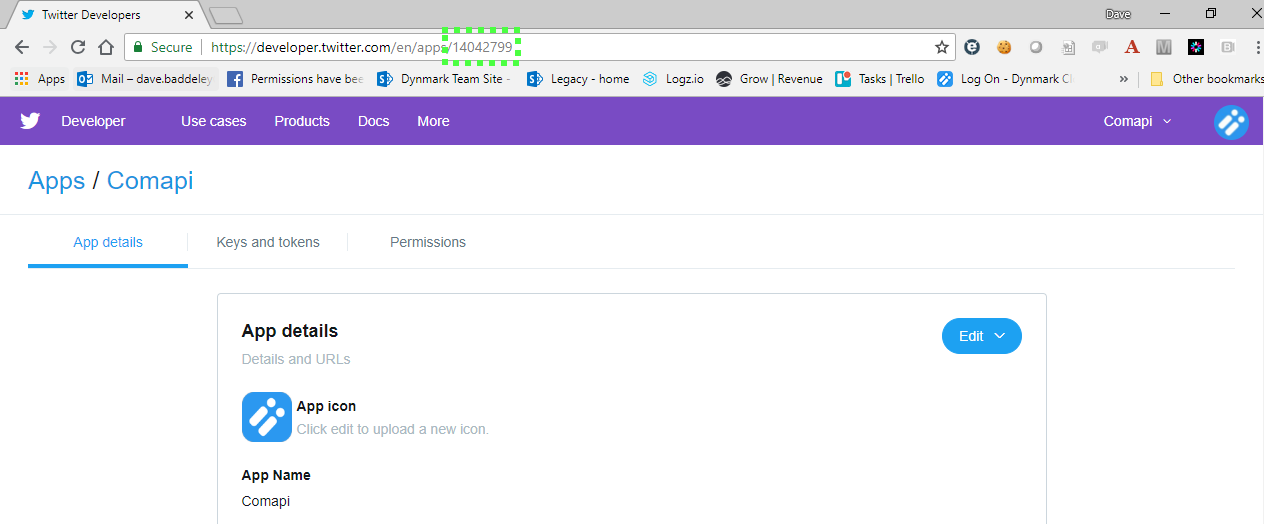Open the Facebook Permissions bookmark

coord(295,79)
